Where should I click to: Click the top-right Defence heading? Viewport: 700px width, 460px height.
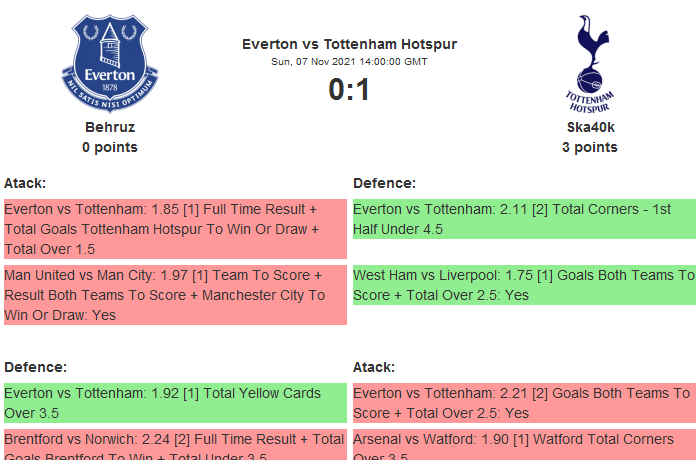coord(384,183)
